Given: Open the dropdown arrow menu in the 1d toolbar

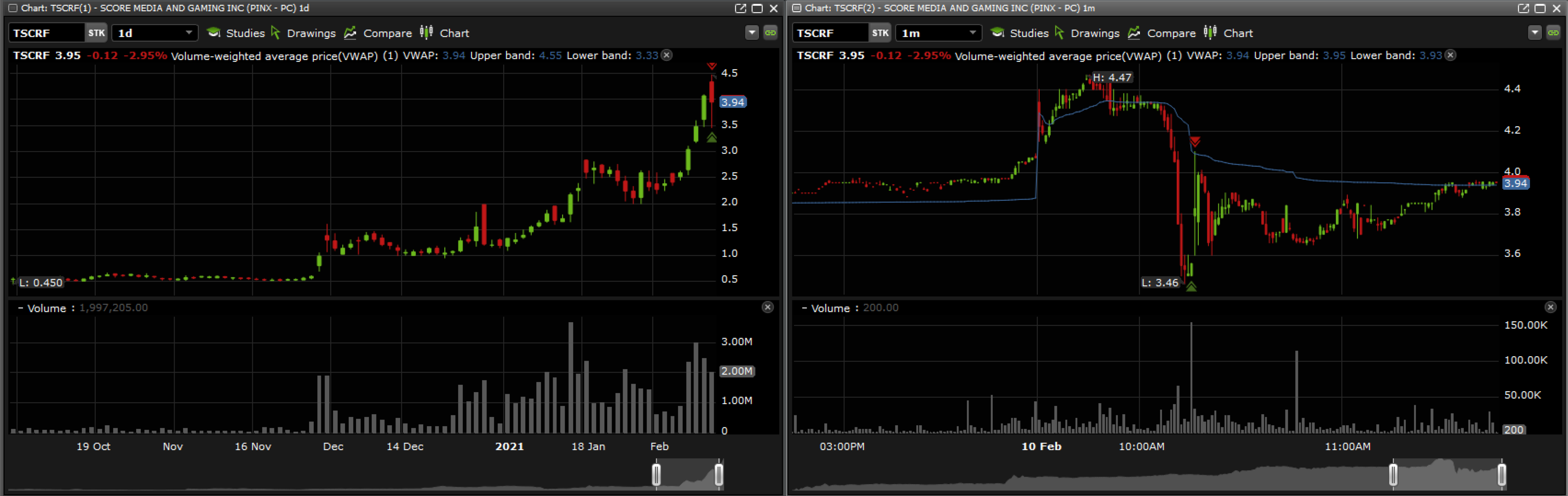Looking at the screenshot, I should coord(752,33).
